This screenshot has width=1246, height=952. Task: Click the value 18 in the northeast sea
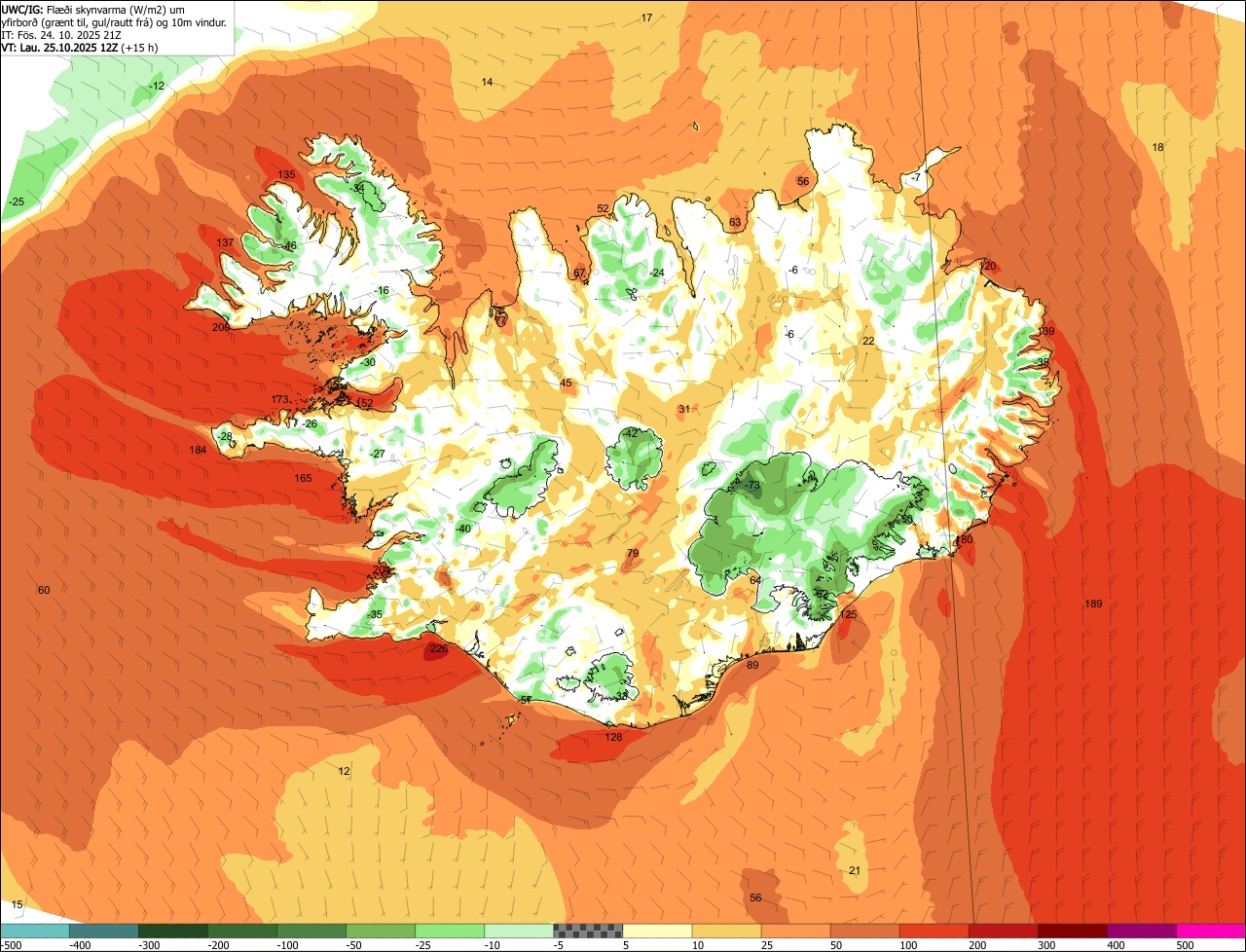pyautogui.click(x=1157, y=147)
